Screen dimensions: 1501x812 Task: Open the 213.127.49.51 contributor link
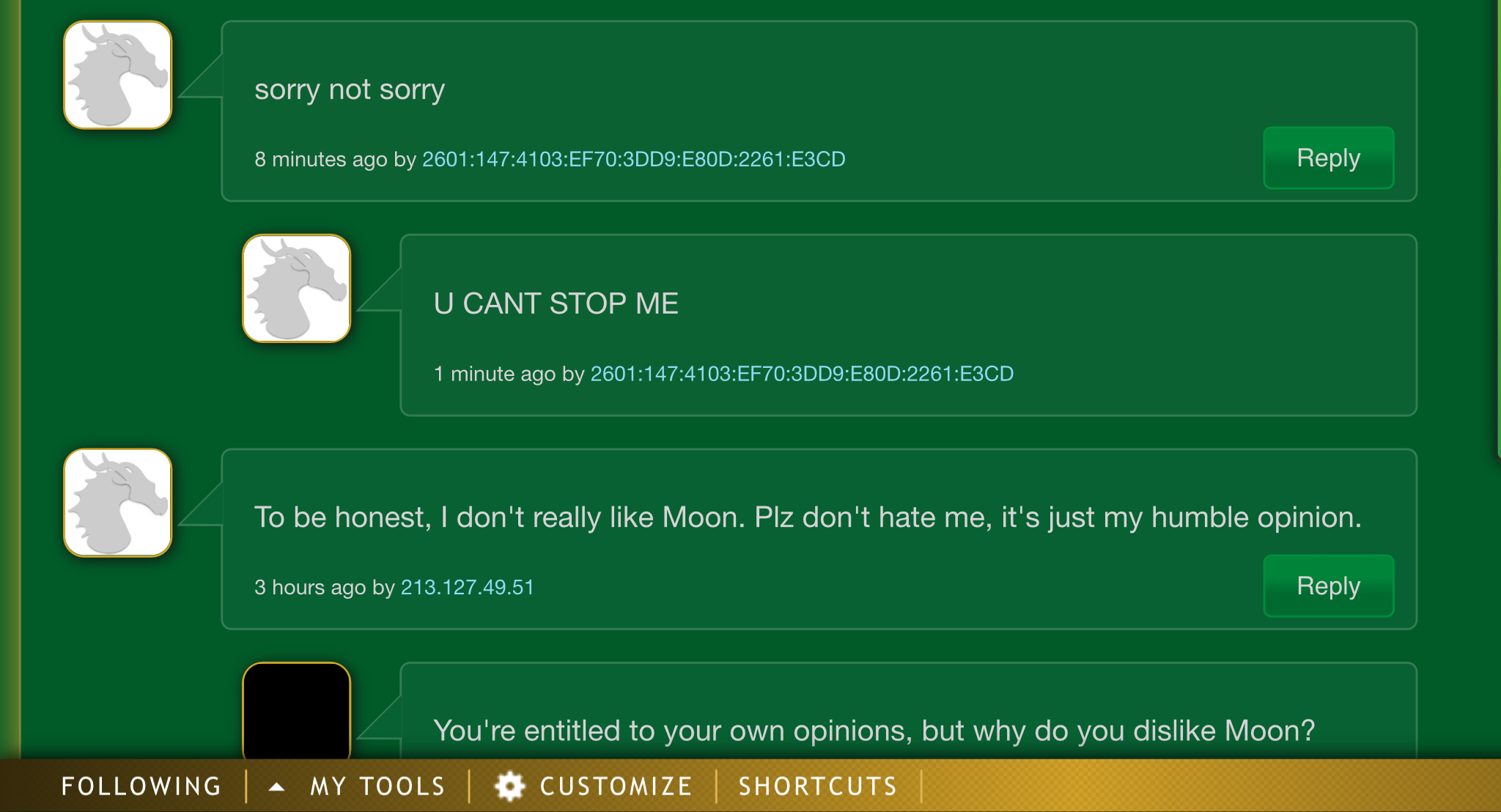[x=468, y=587]
